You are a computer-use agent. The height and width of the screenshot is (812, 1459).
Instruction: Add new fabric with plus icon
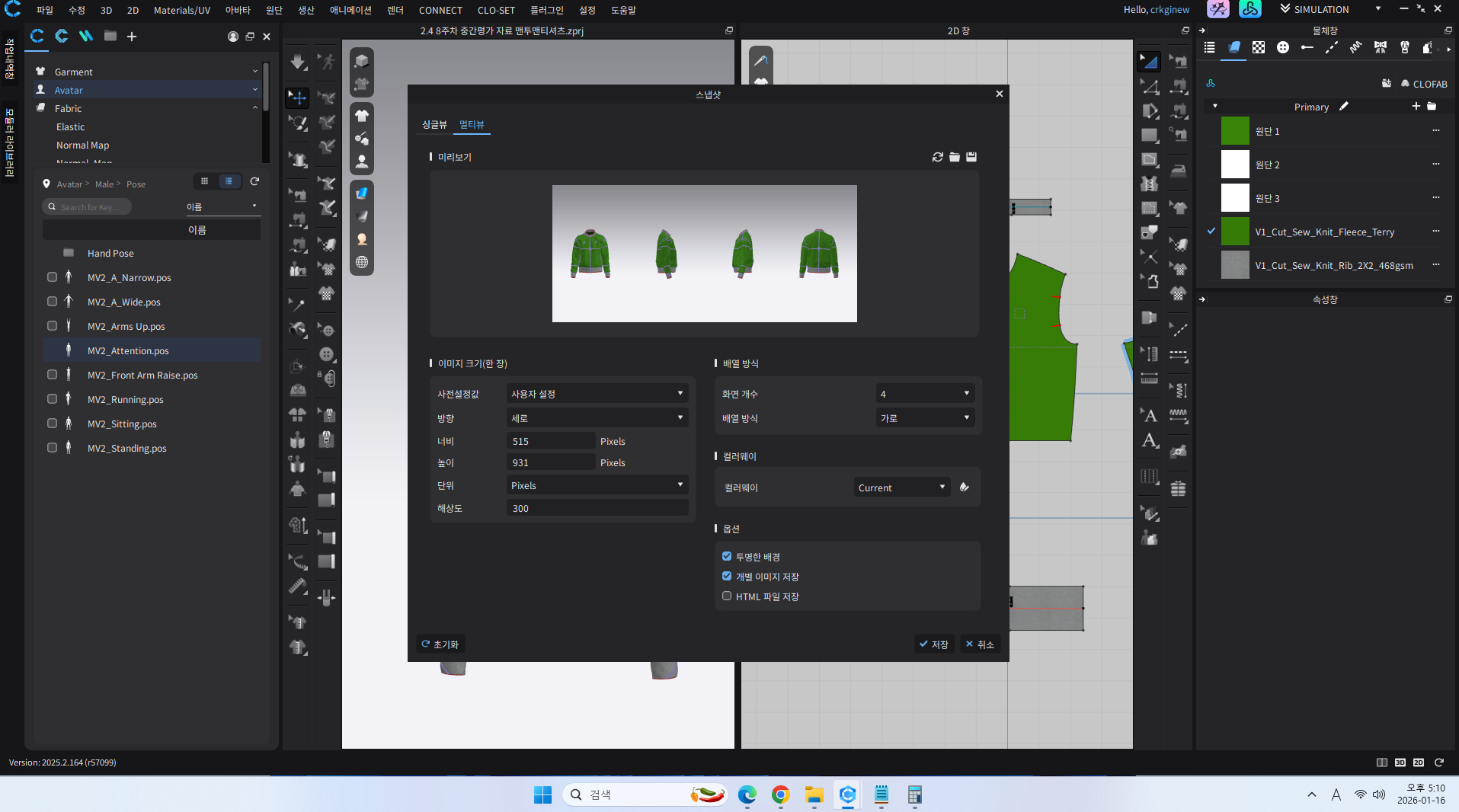(x=1416, y=107)
